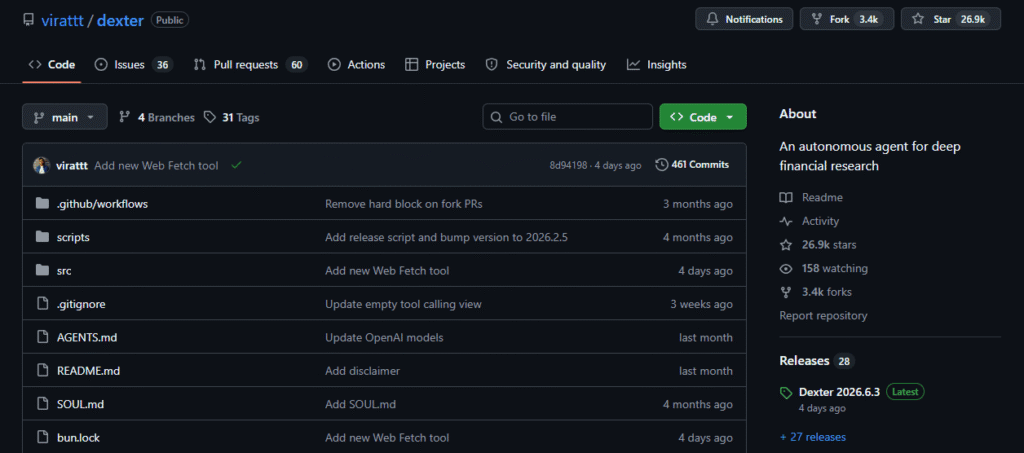Open the Releases 28 heading
1024x453 pixels.
816,361
